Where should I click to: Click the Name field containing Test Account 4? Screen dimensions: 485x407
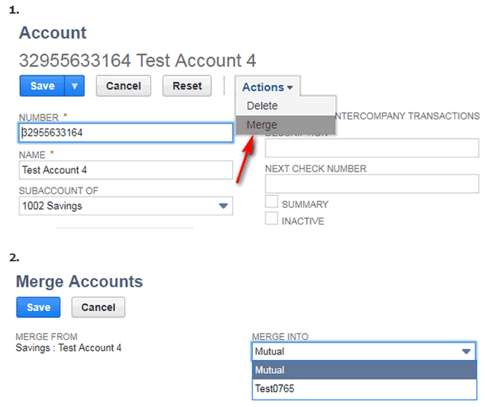126,170
